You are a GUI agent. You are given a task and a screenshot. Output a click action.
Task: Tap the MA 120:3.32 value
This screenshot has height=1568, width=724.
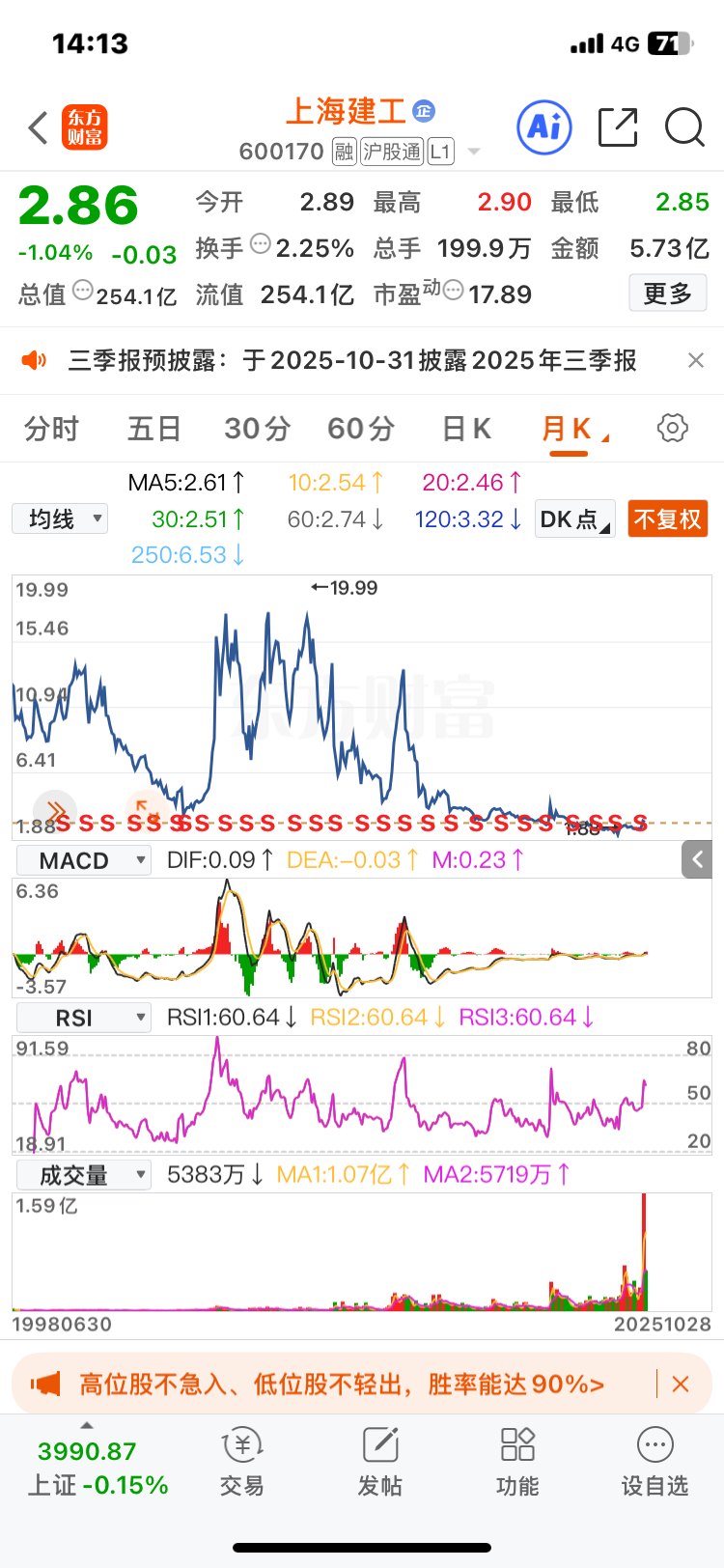click(x=469, y=519)
